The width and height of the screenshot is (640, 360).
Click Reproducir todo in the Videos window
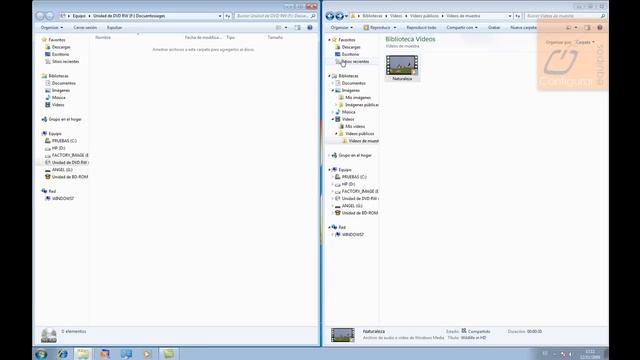click(x=421, y=28)
